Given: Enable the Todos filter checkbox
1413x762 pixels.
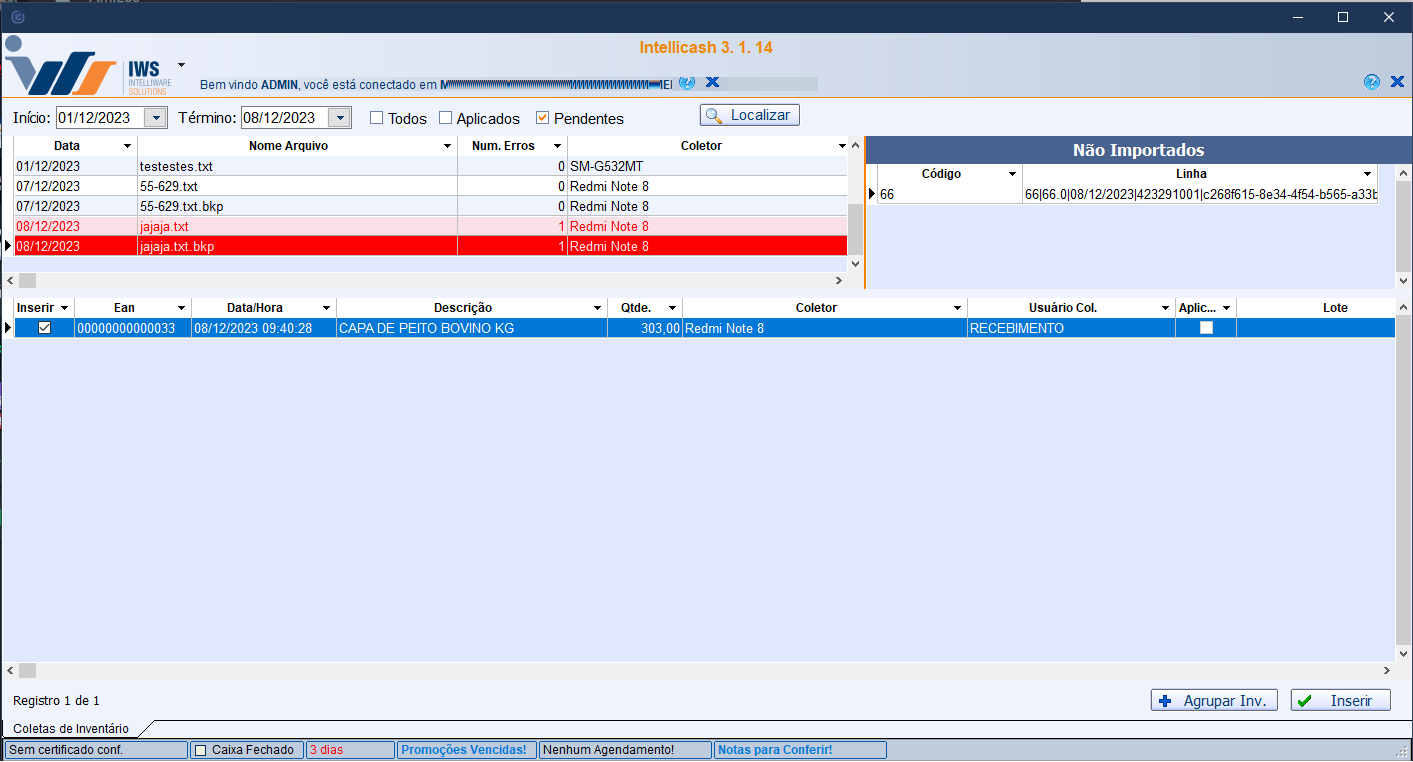Looking at the screenshot, I should coord(377,118).
